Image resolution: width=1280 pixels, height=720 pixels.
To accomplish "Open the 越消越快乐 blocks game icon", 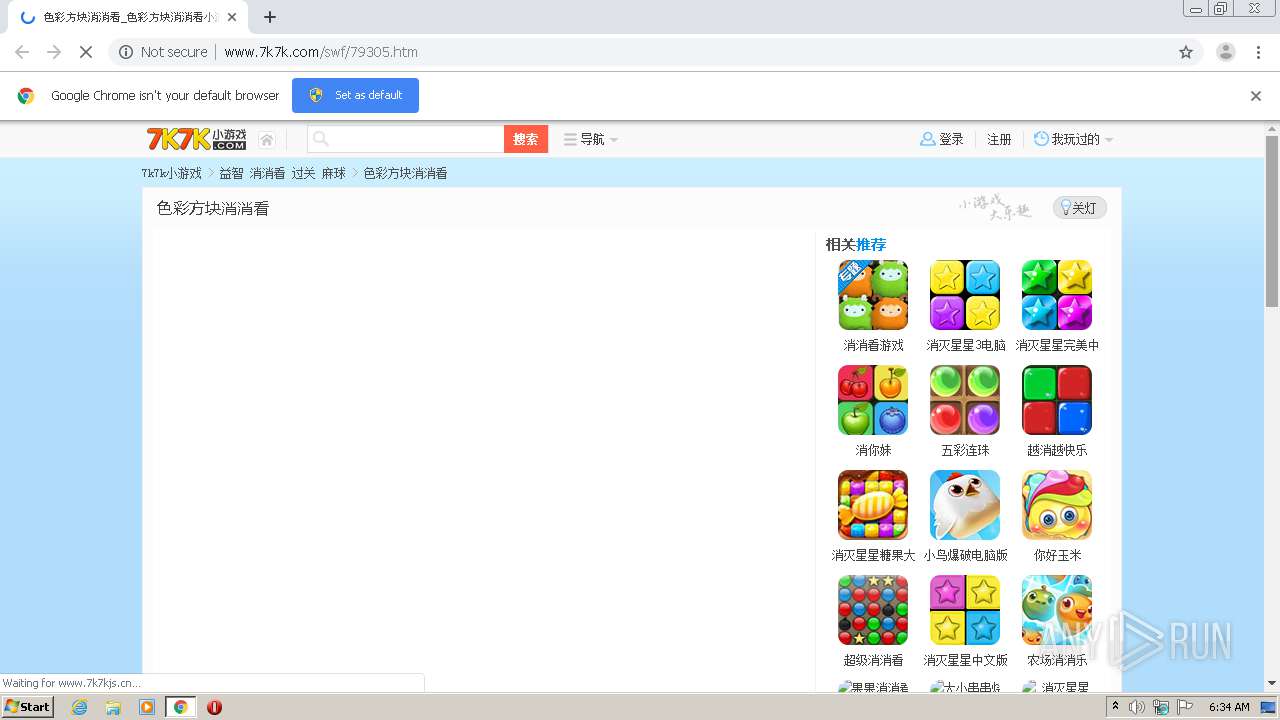I will 1057,400.
